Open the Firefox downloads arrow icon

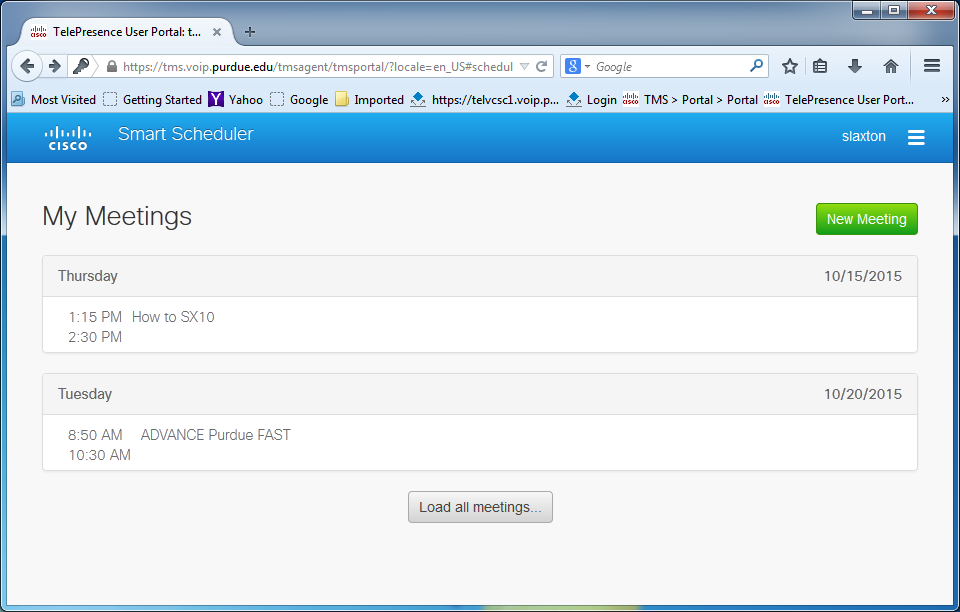click(855, 66)
